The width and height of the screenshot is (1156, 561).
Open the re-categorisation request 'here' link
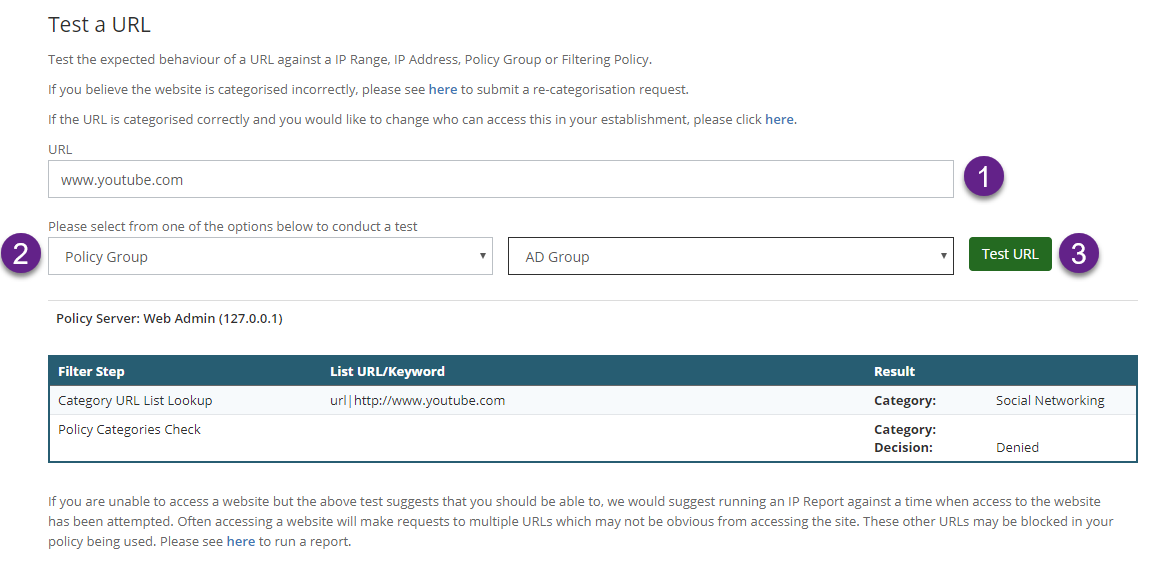(442, 89)
